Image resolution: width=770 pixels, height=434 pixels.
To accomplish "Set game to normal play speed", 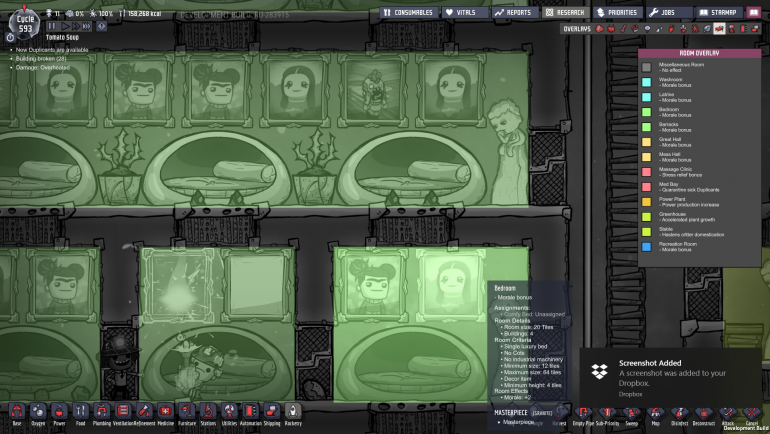I will click(64, 26).
